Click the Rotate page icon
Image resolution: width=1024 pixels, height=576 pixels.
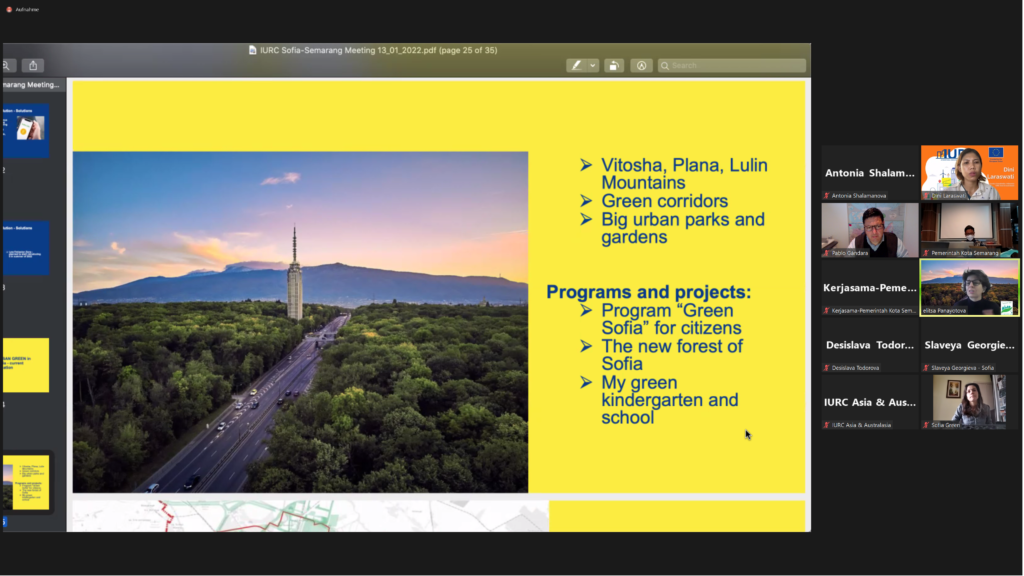[x=615, y=65]
